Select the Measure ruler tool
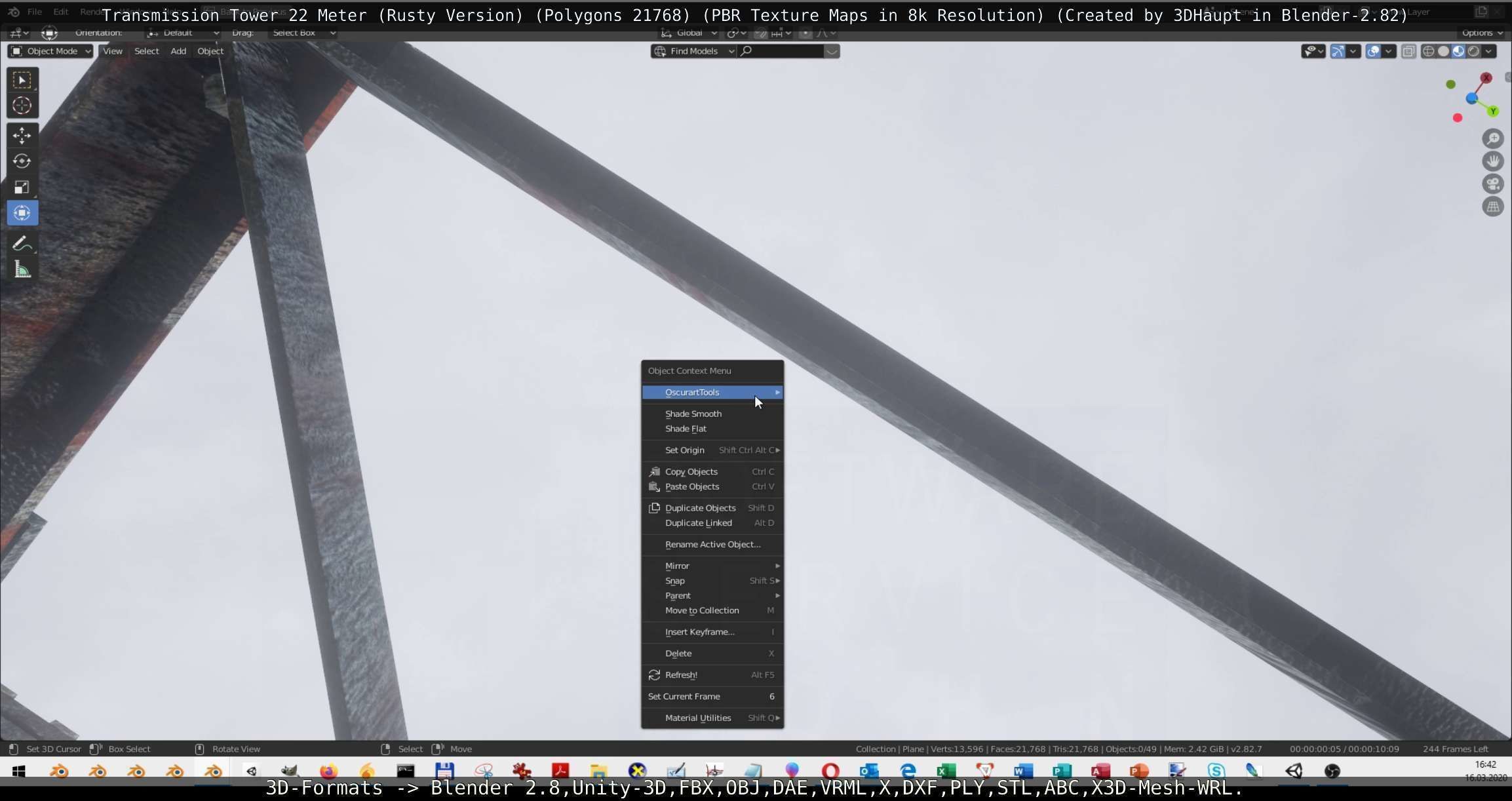The image size is (1512, 801). tap(22, 269)
